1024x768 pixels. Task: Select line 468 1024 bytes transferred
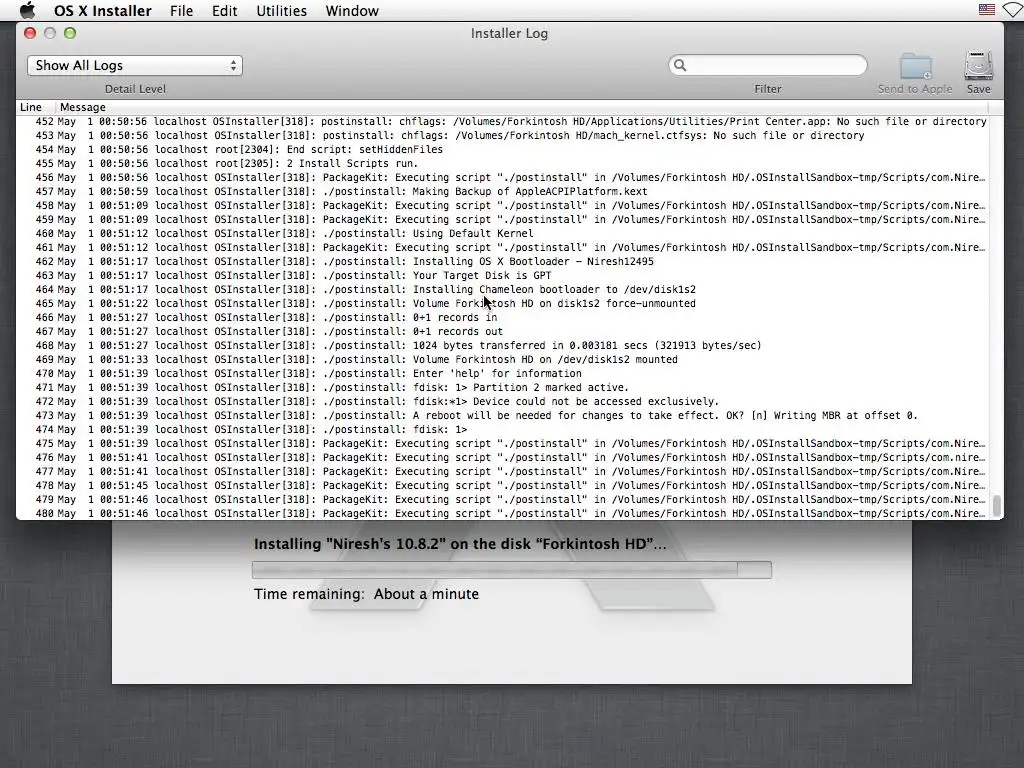503,345
